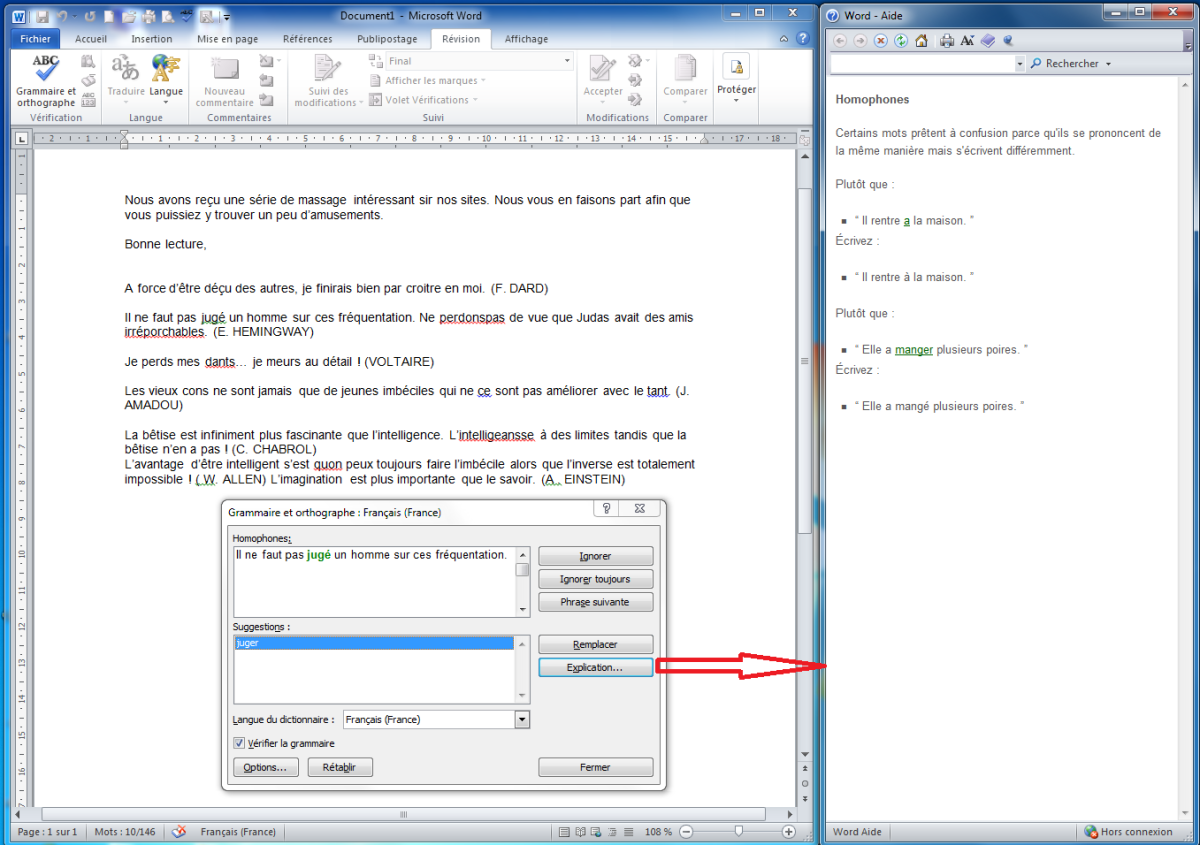Viewport: 1200px width, 845px height.
Task: Minimize the ribbon with the caret icon
Action: click(785, 39)
